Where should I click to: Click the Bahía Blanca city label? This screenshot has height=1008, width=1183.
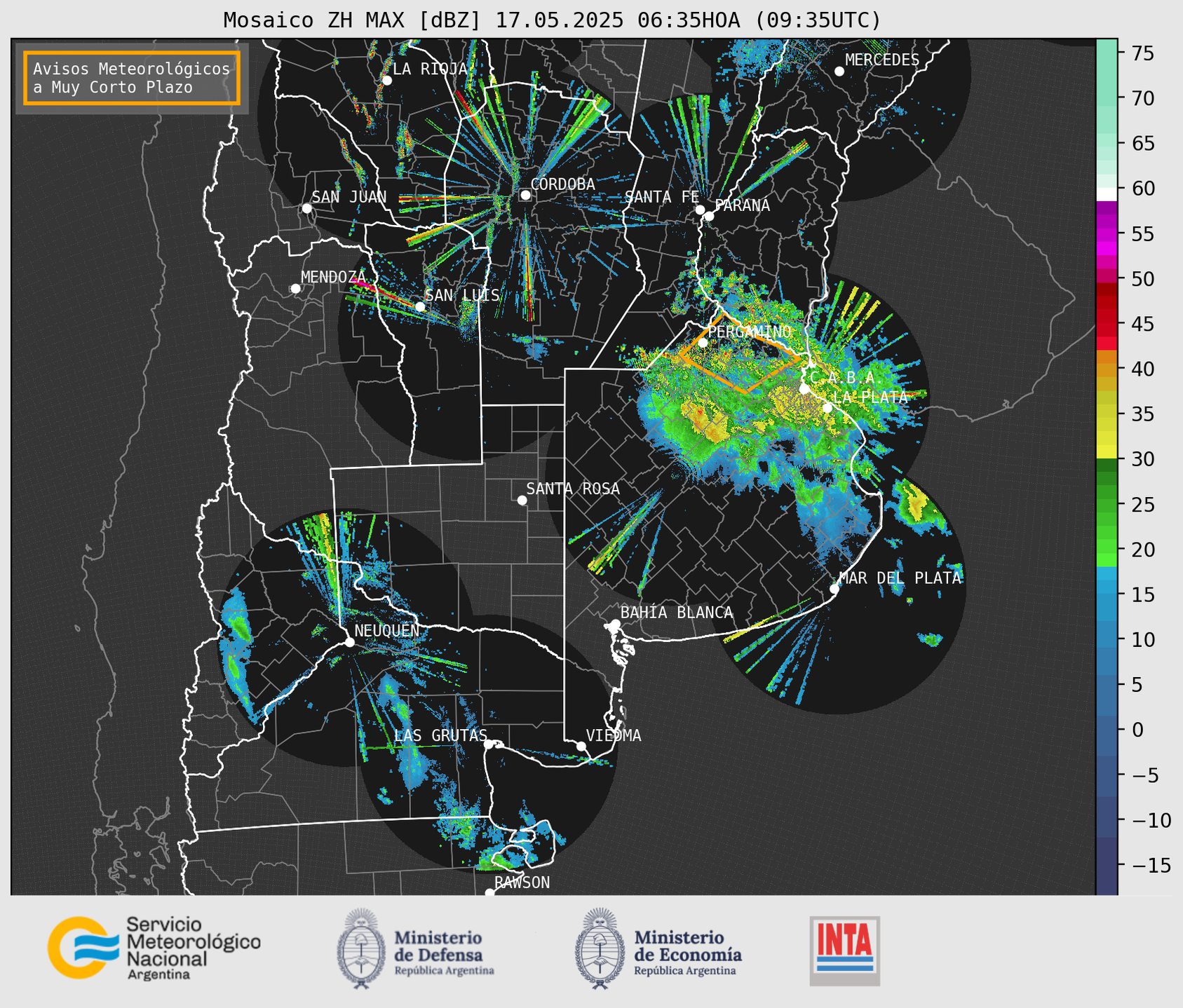tap(677, 613)
